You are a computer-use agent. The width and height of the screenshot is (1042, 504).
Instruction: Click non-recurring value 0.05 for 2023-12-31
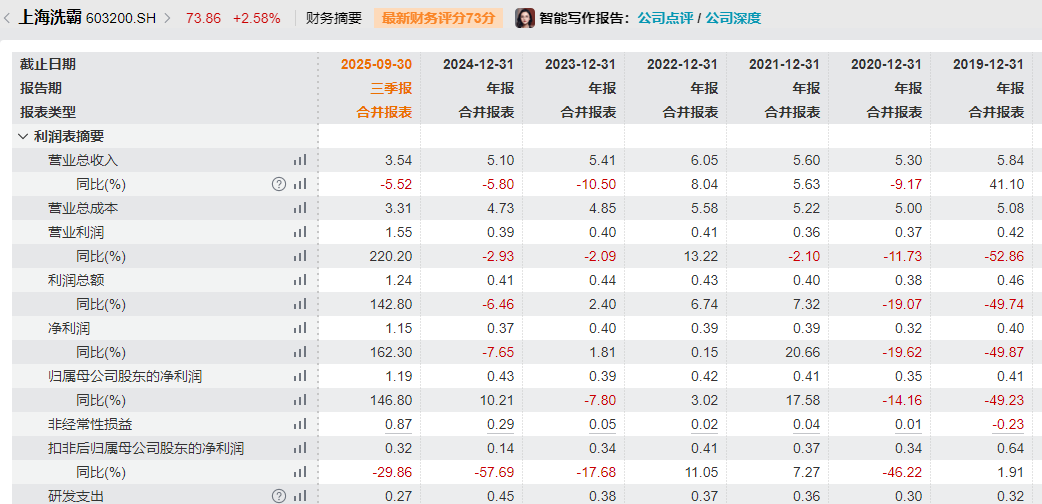click(x=603, y=424)
